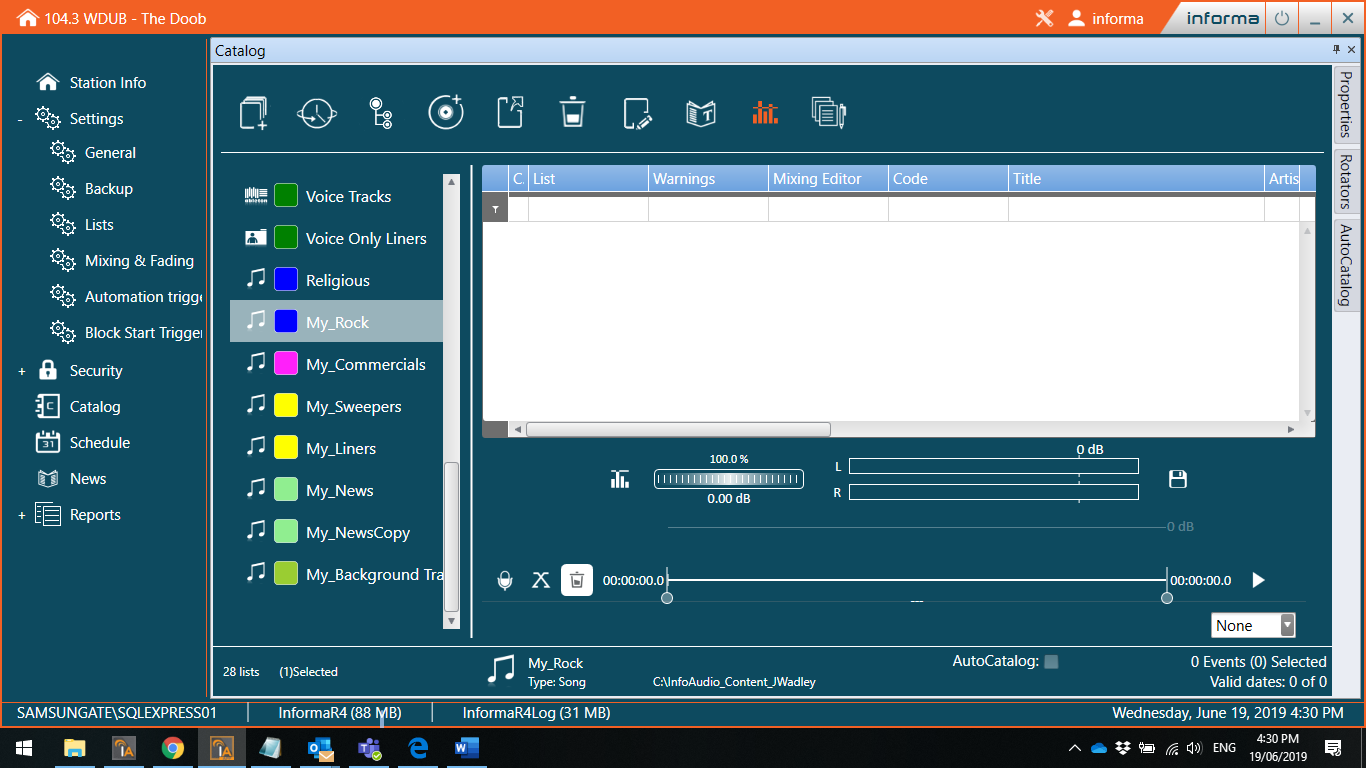Export the selected catalog item
1366x768 pixels.
510,112
